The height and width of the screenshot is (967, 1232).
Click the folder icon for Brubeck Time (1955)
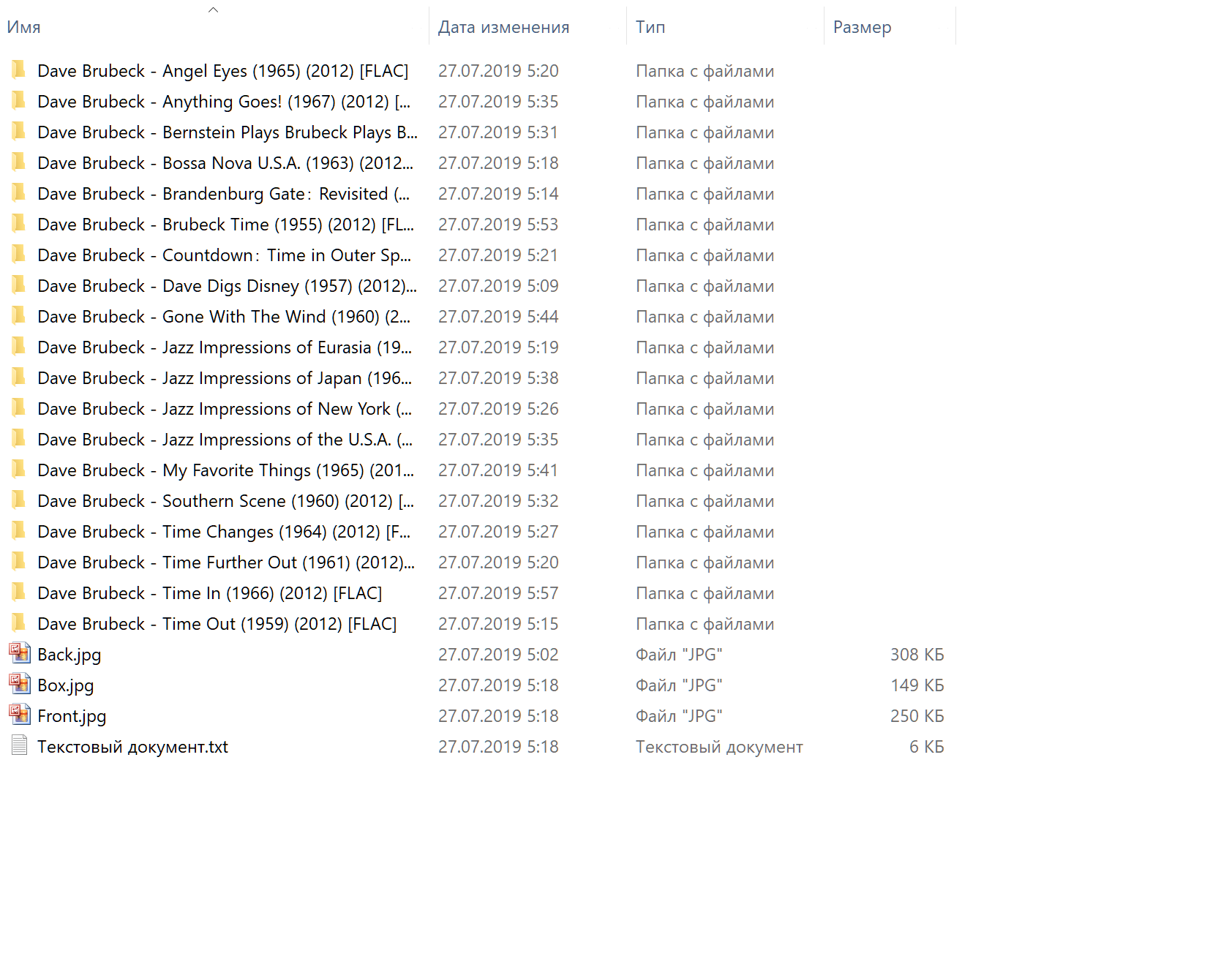pos(19,224)
